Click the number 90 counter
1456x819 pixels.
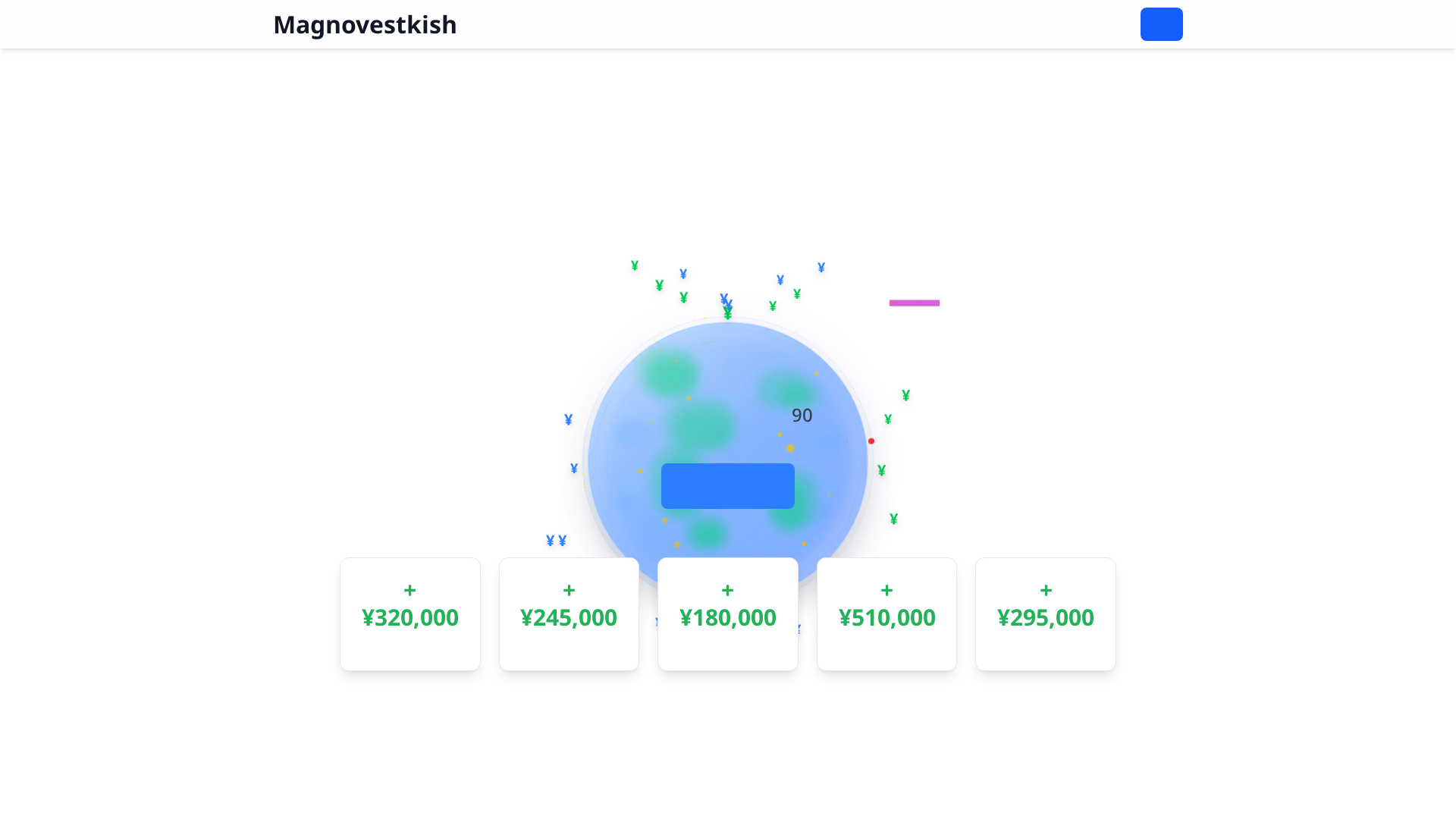(802, 415)
